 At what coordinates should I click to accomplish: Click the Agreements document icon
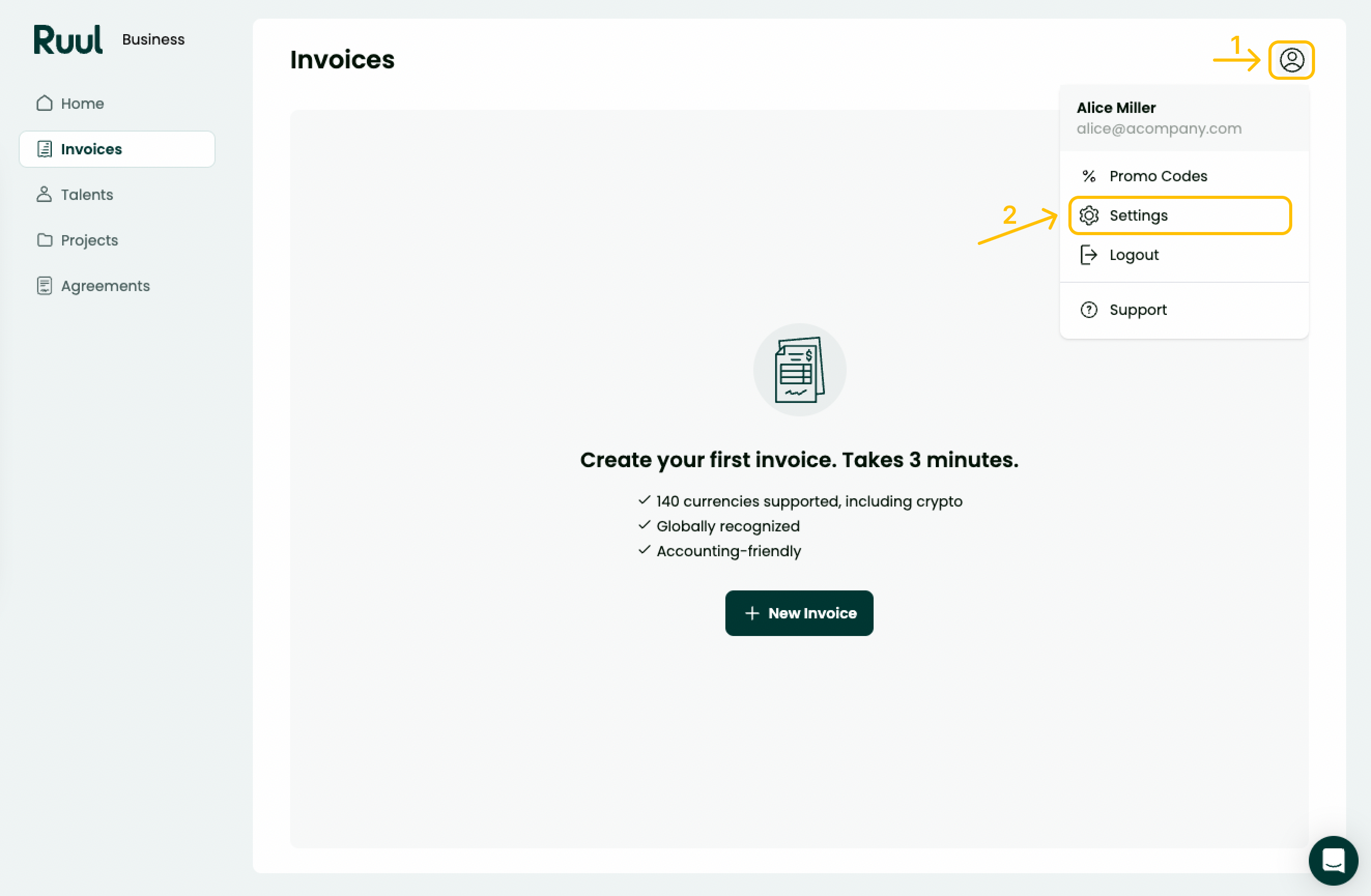pos(45,285)
